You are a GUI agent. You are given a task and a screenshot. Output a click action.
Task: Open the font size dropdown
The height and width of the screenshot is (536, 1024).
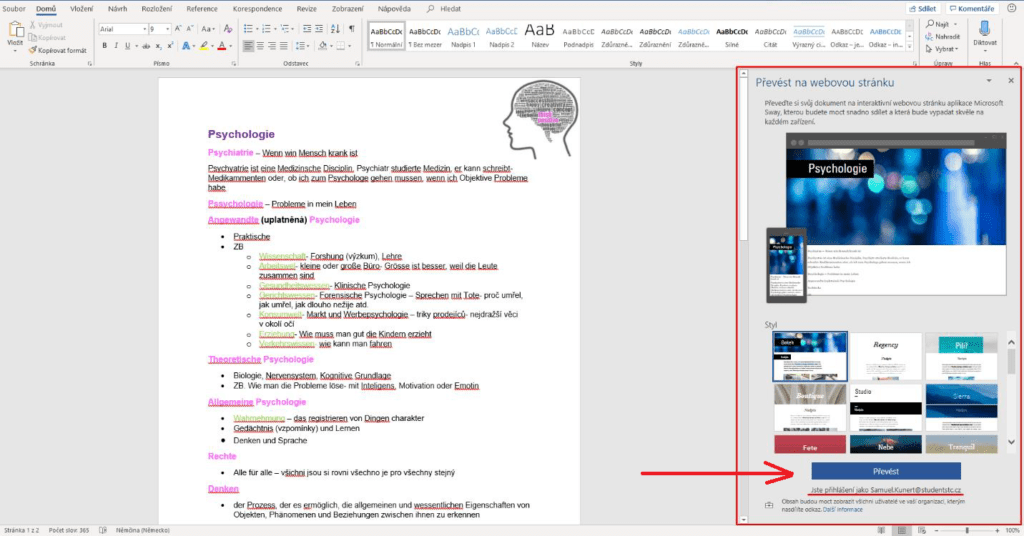pos(168,29)
